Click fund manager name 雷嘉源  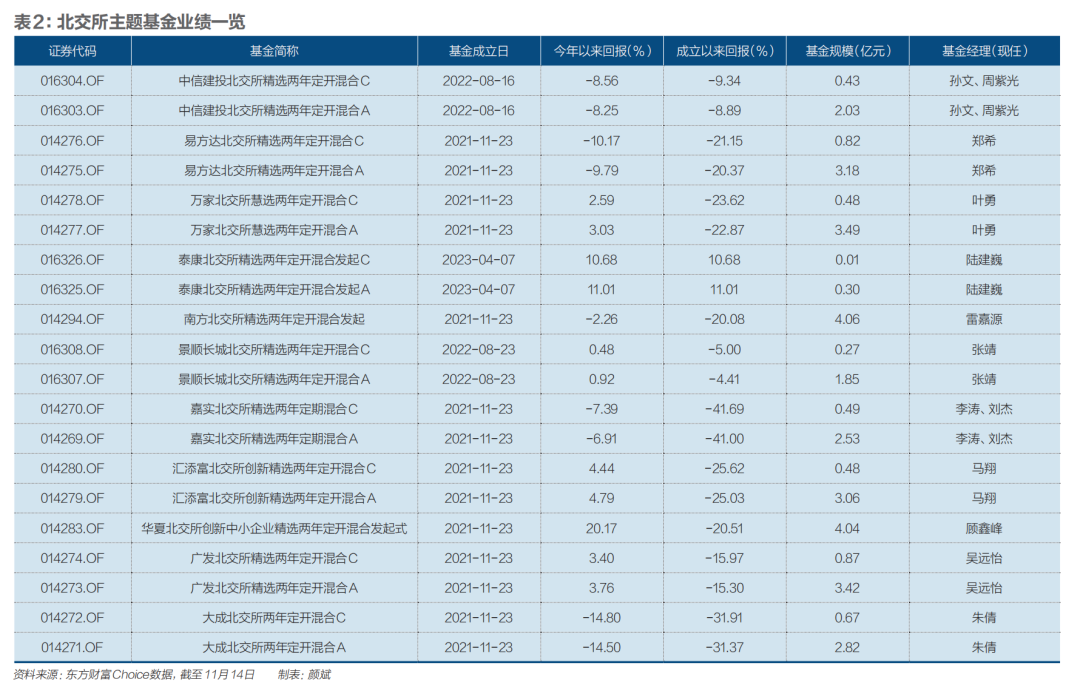984,320
